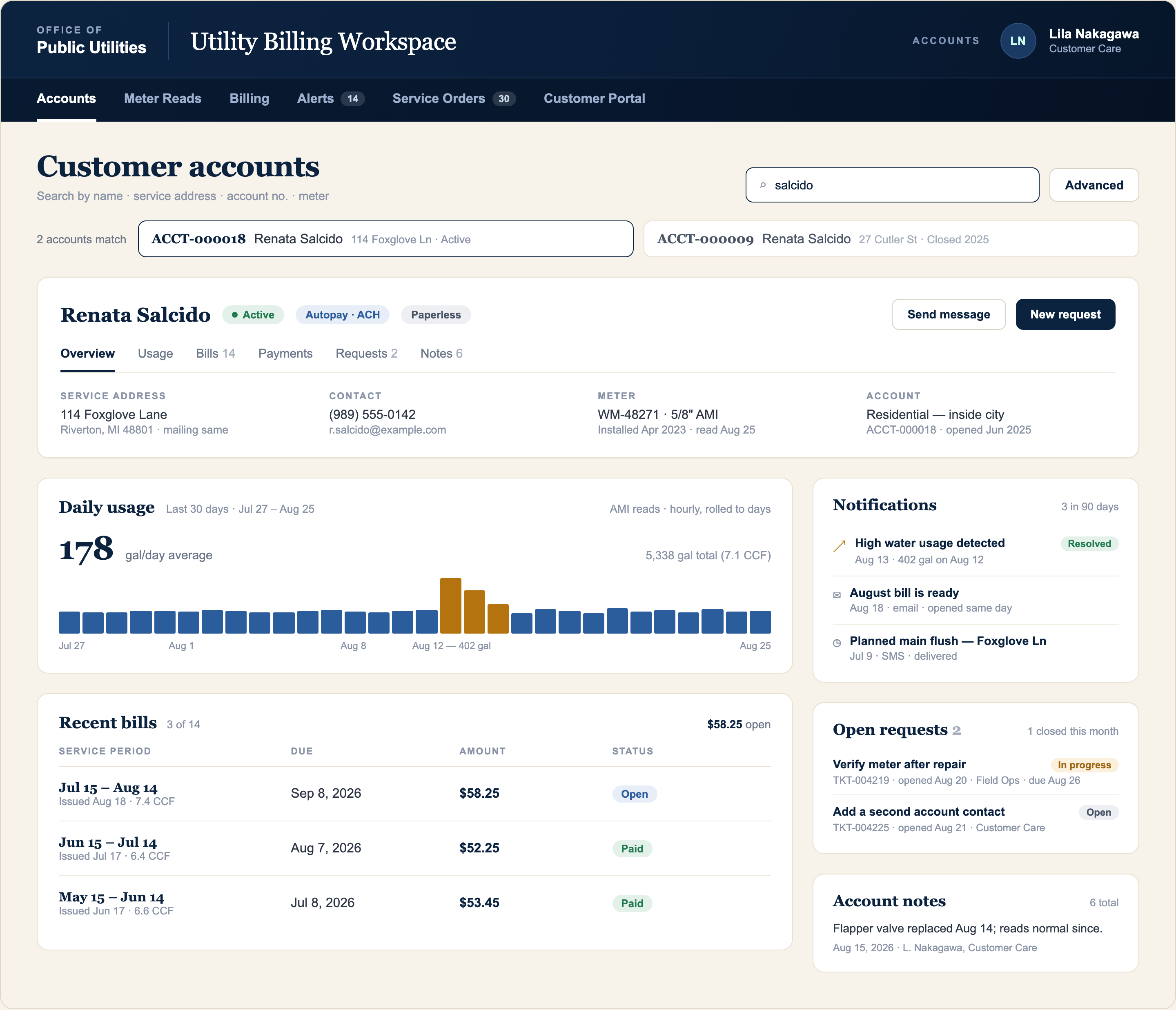
Task: Open Planned main flush — Foxglove Ln notification
Action: (x=975, y=648)
